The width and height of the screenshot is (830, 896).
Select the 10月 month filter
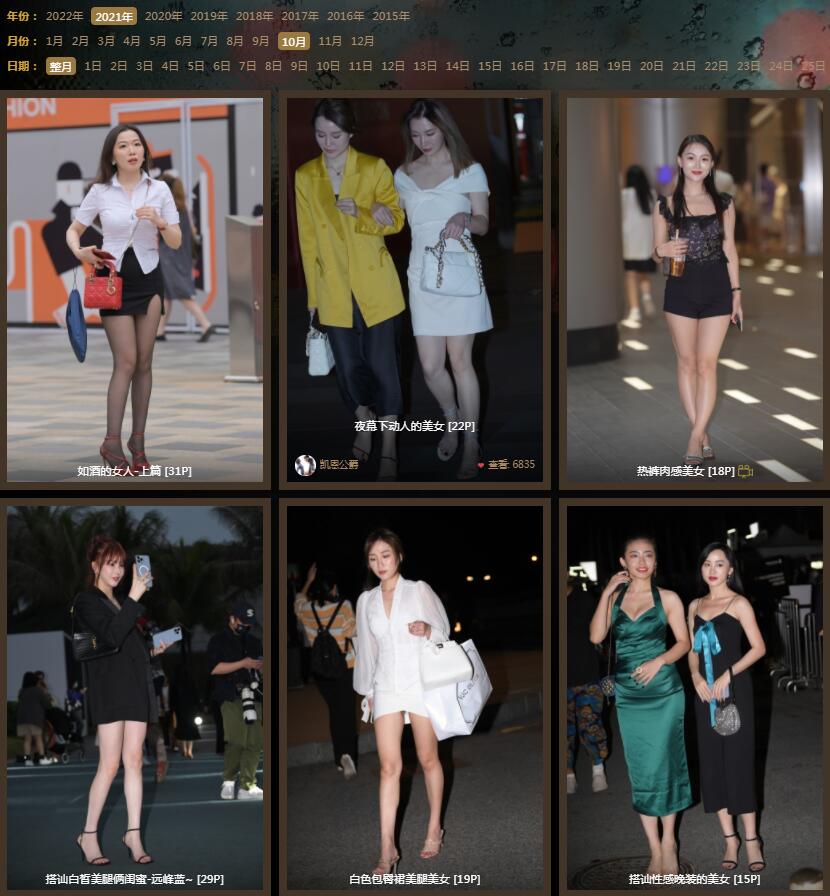[x=294, y=41]
